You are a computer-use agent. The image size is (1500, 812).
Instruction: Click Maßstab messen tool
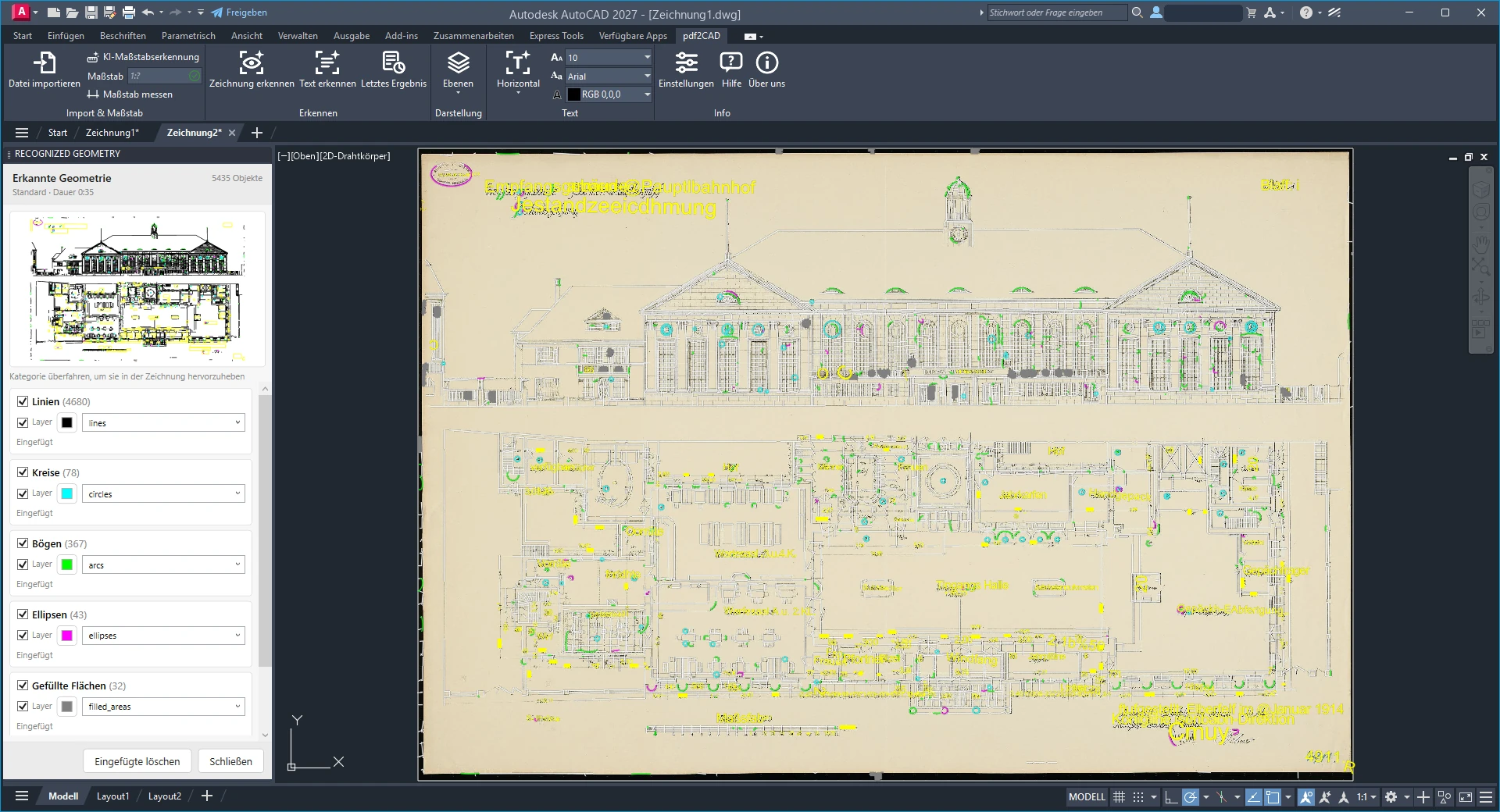pos(130,94)
